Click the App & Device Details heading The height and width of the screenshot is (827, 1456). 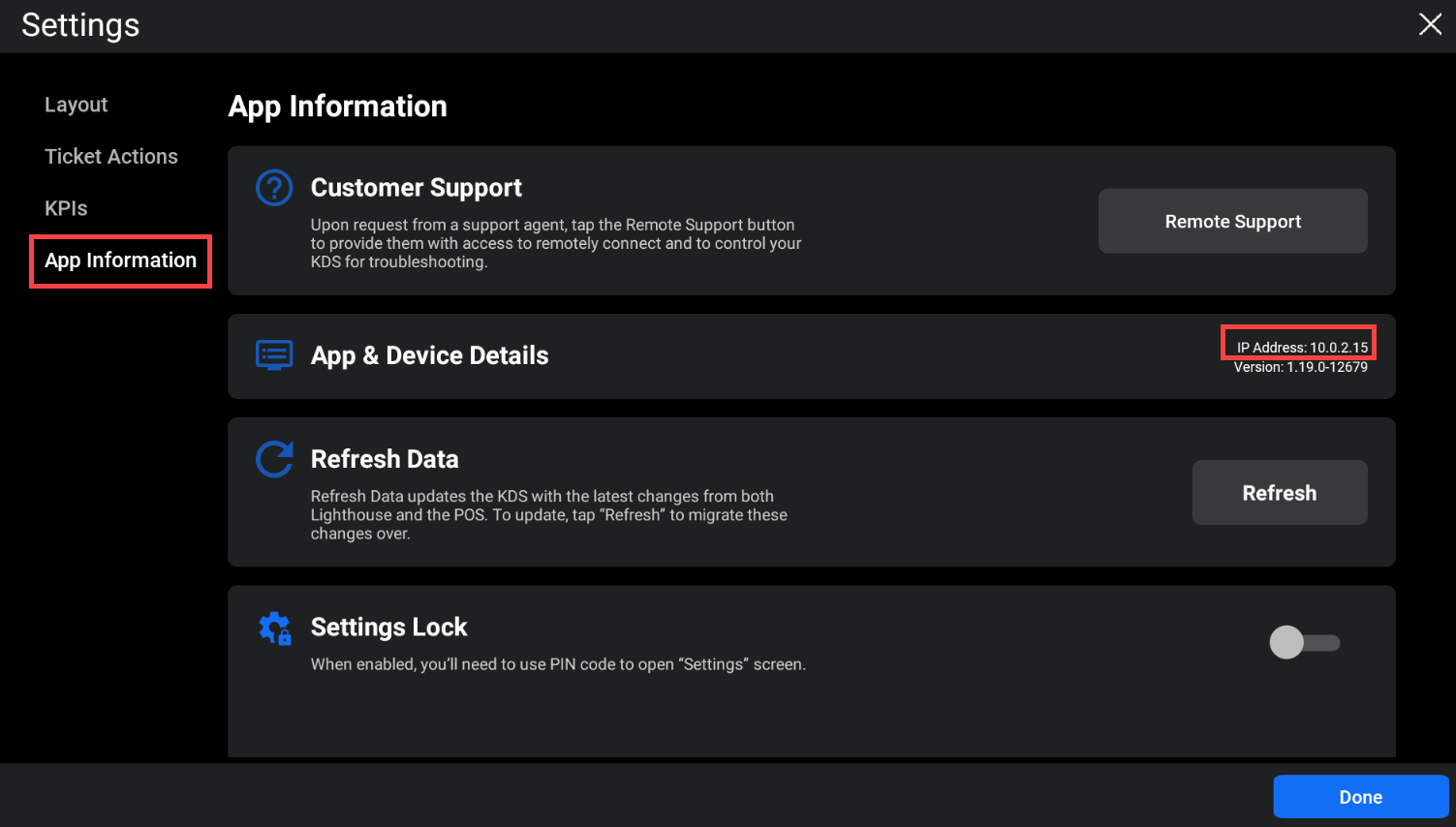point(429,355)
